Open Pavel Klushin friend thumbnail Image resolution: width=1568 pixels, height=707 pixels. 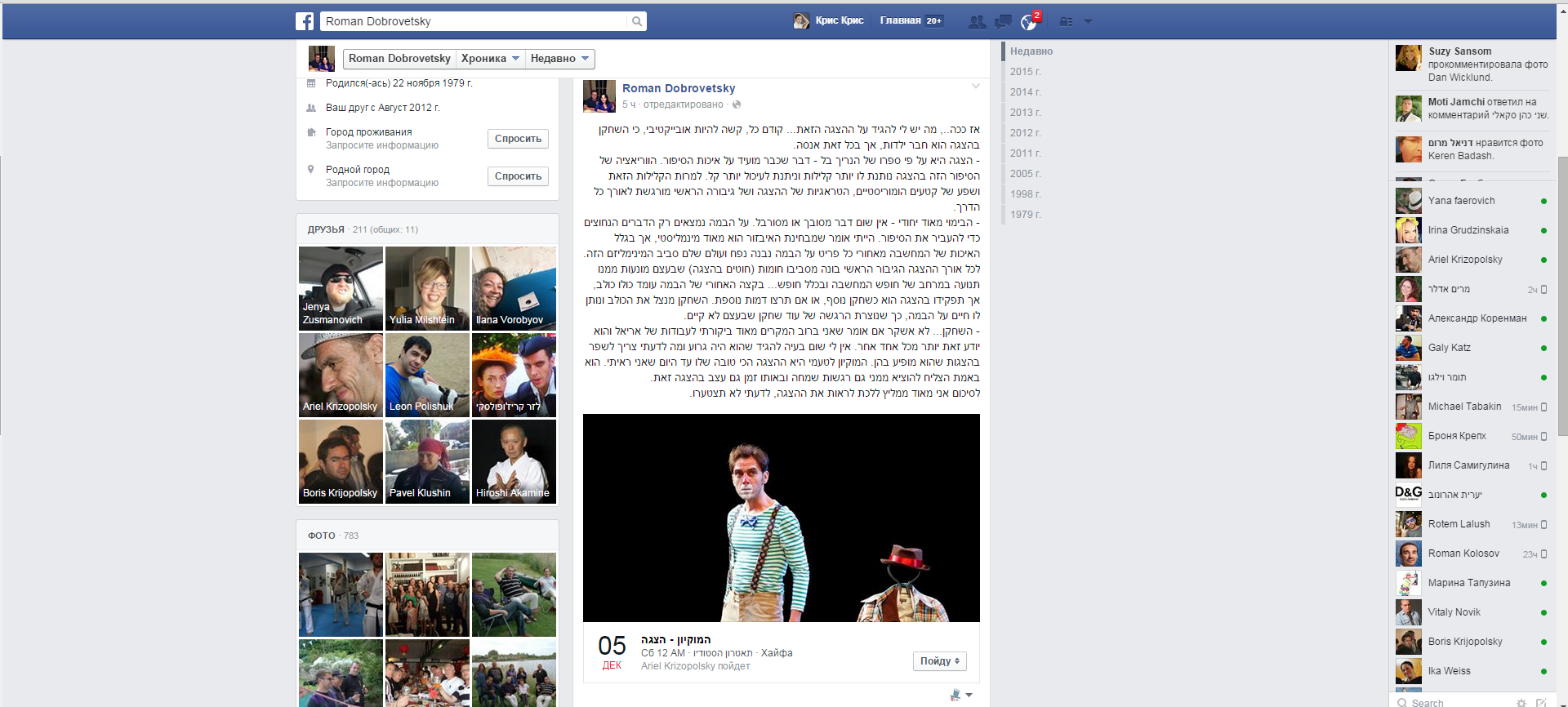427,461
